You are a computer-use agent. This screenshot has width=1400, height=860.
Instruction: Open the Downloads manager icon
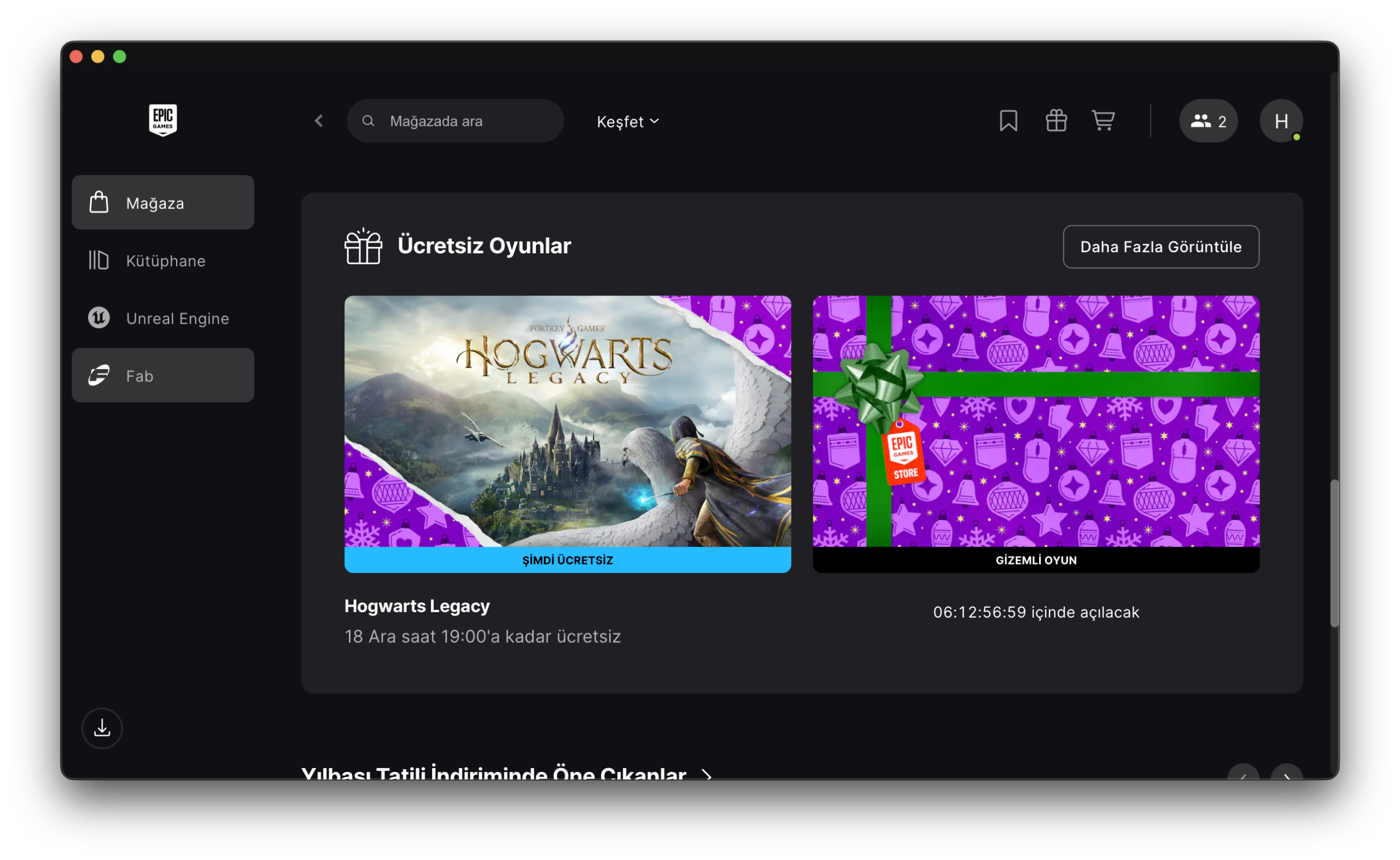[102, 728]
